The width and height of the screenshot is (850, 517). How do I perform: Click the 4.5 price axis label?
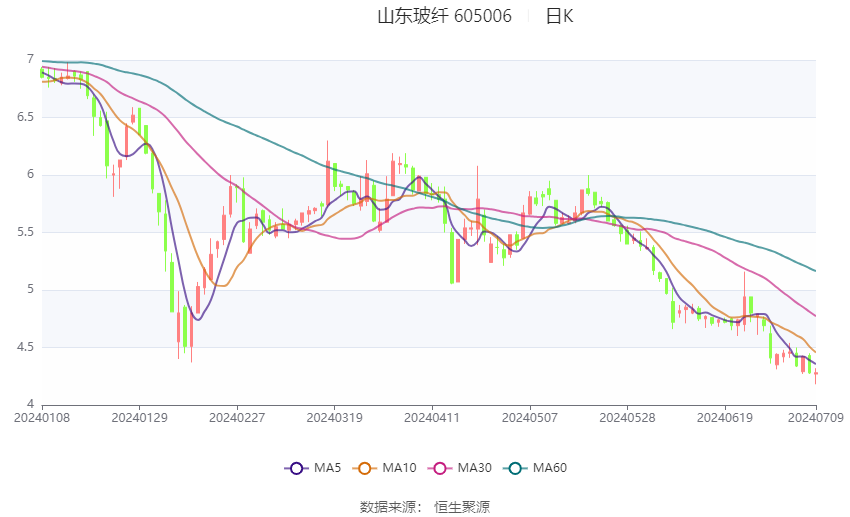[x=25, y=347]
